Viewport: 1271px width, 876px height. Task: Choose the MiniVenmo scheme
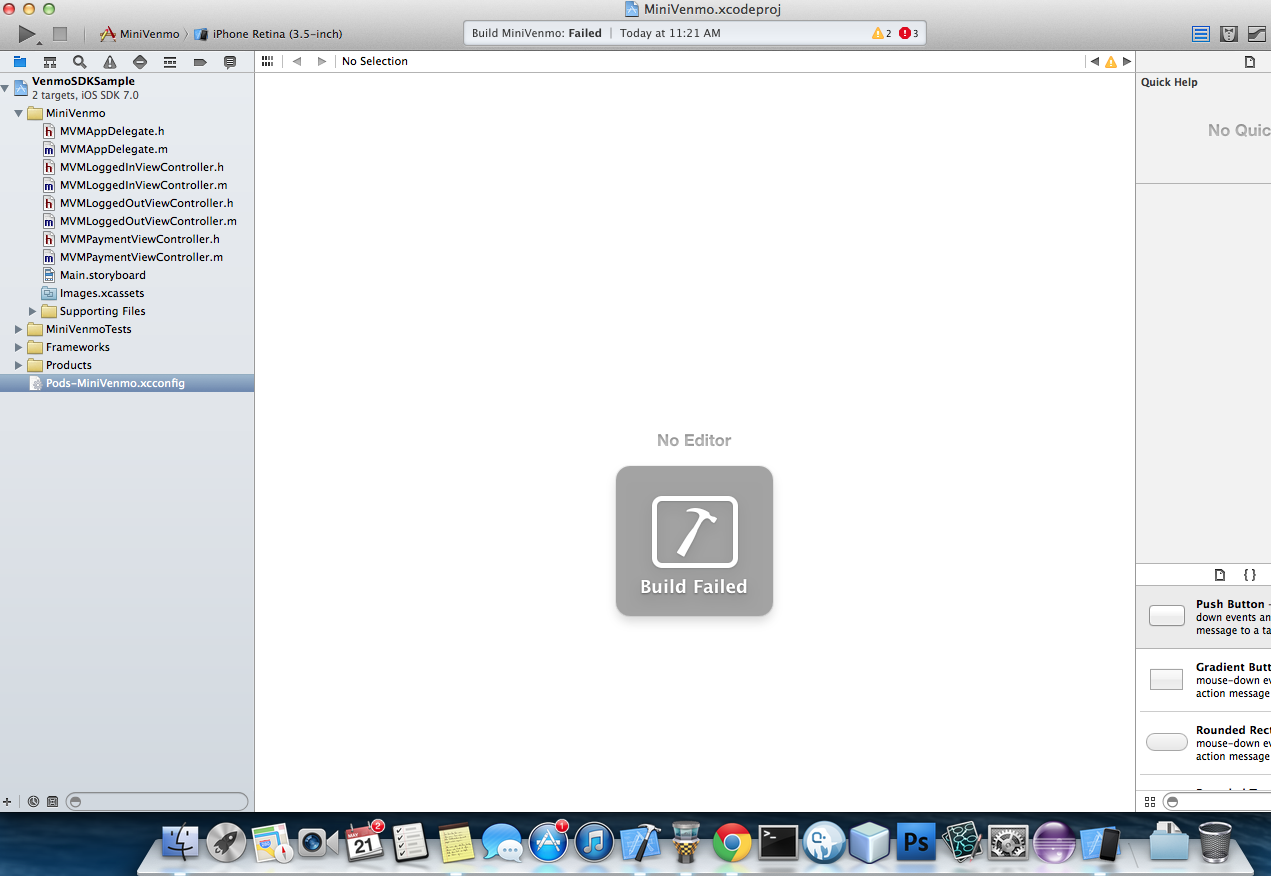click(140, 34)
